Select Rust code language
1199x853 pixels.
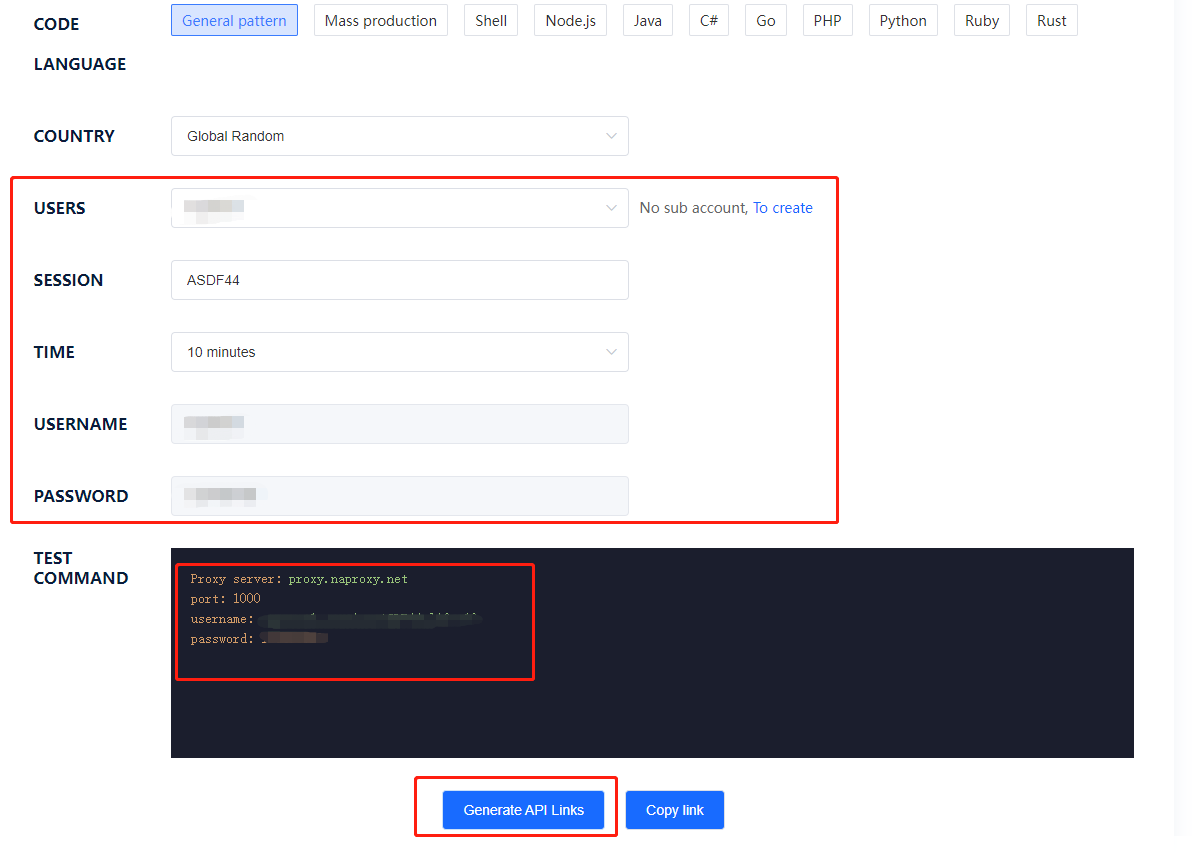[x=1051, y=21]
